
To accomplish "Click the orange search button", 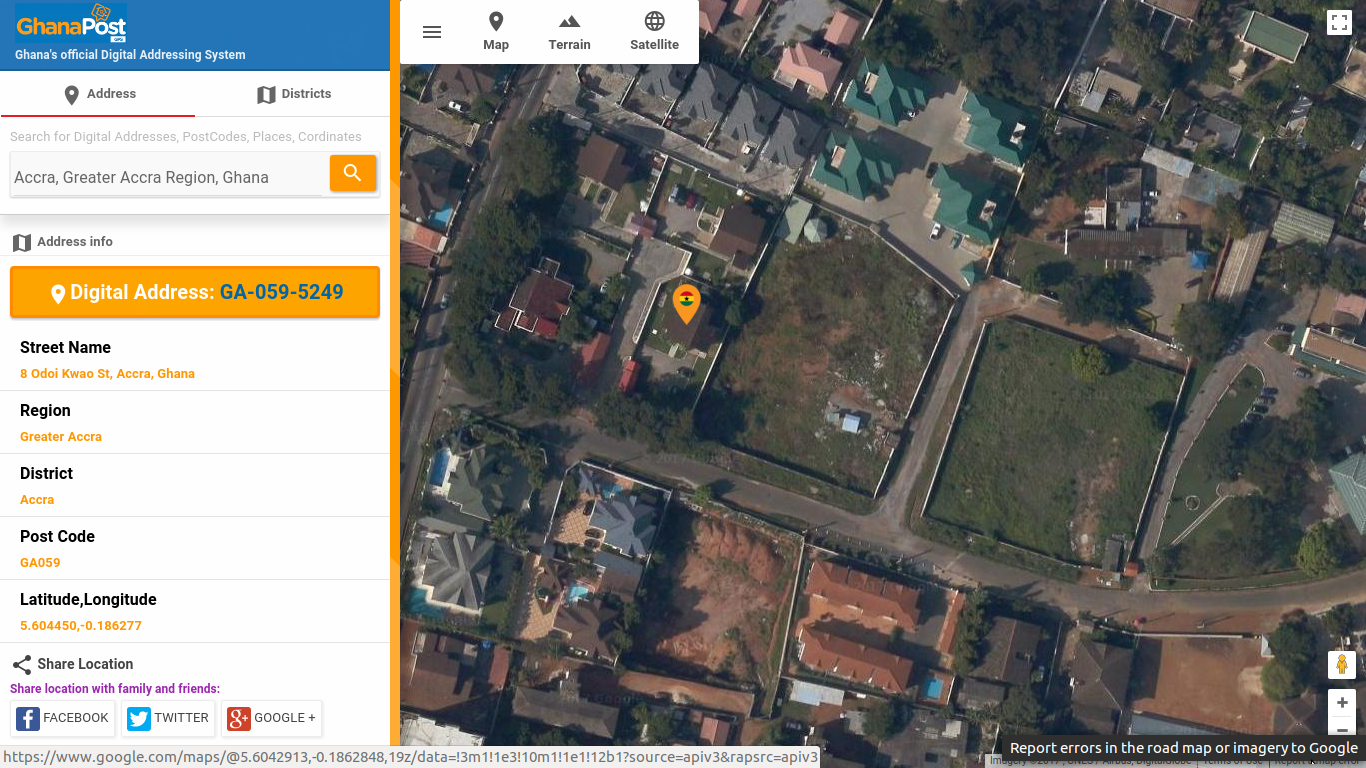I will (353, 173).
